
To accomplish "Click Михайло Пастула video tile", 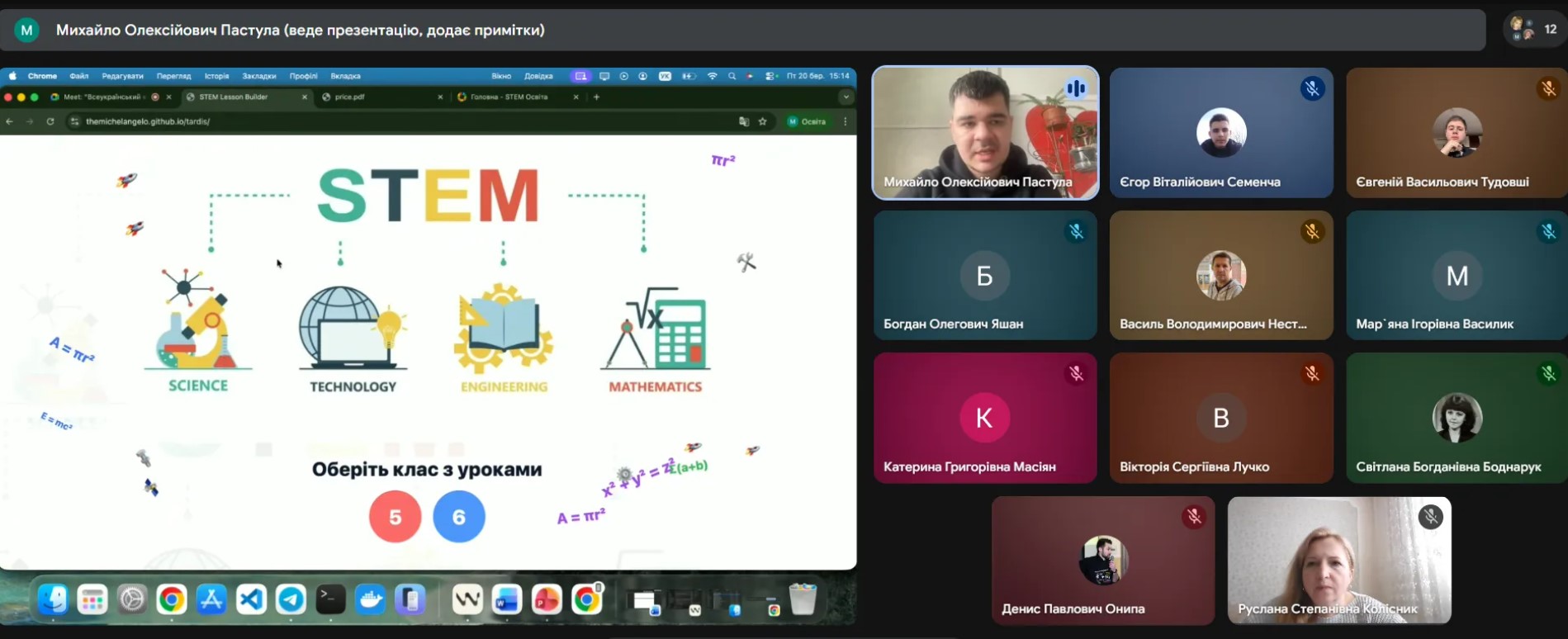I will 985,132.
